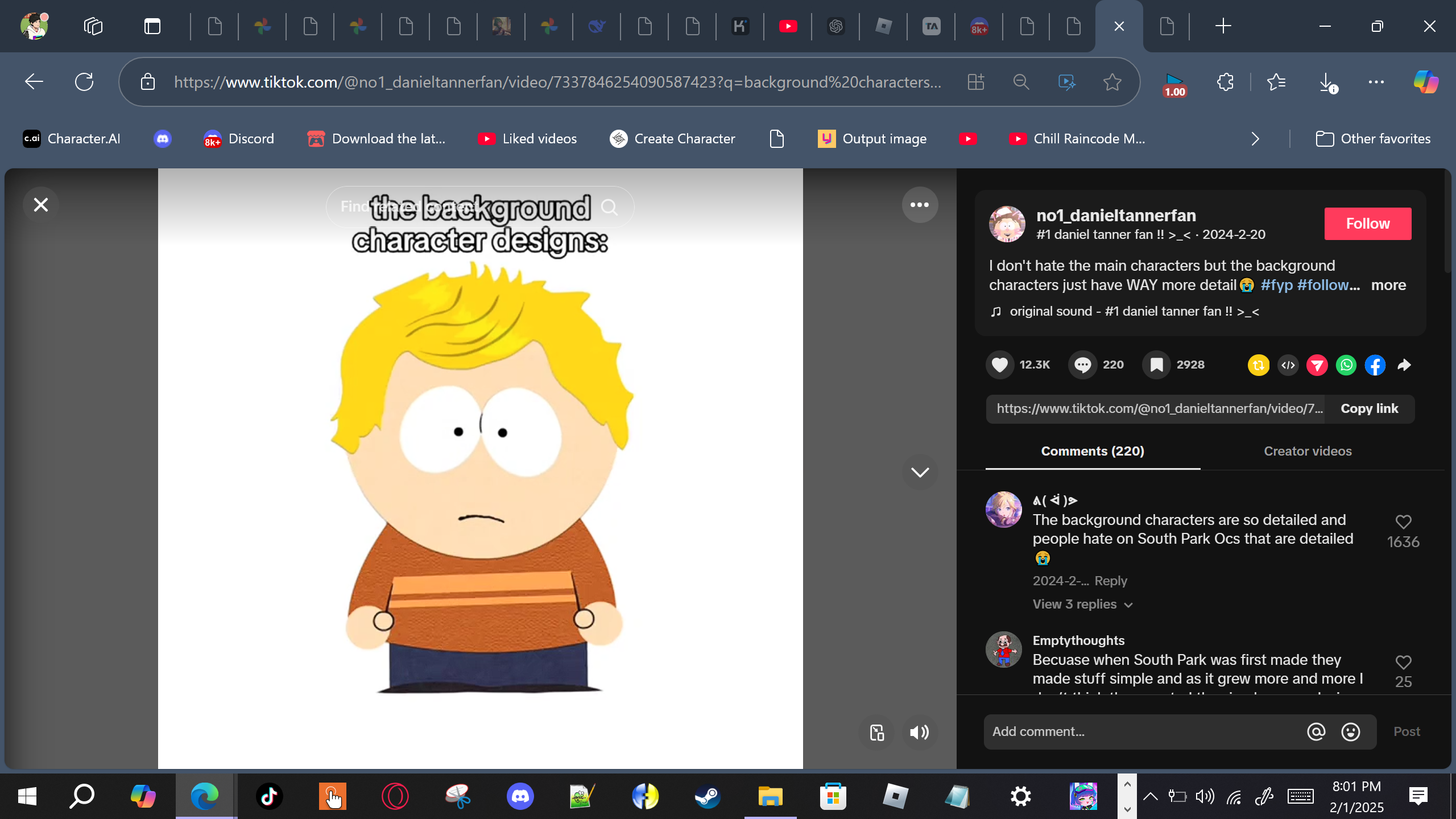
Task: Expand description with 'more'
Action: (1388, 285)
